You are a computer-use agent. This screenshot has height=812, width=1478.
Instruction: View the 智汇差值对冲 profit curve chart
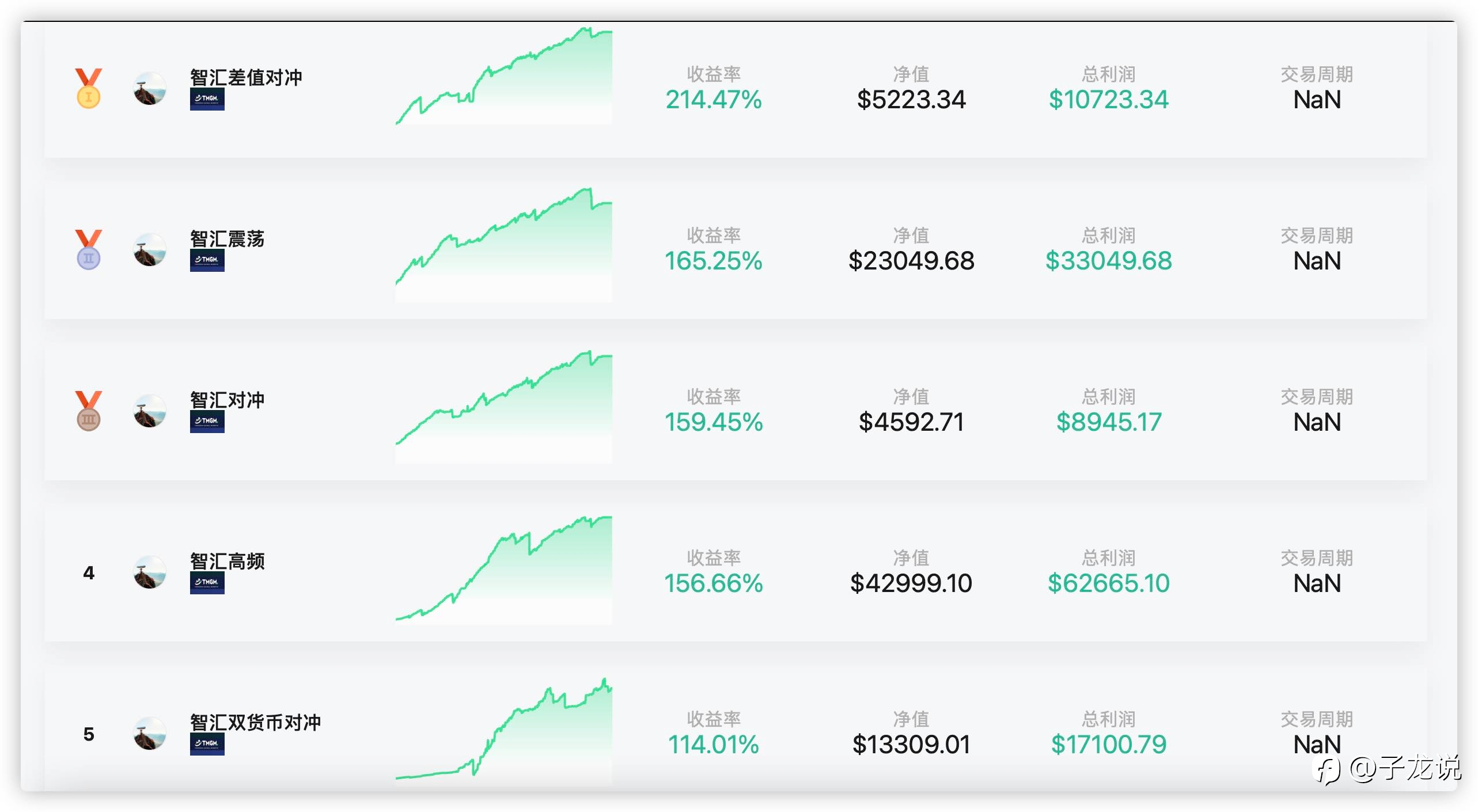tap(504, 76)
